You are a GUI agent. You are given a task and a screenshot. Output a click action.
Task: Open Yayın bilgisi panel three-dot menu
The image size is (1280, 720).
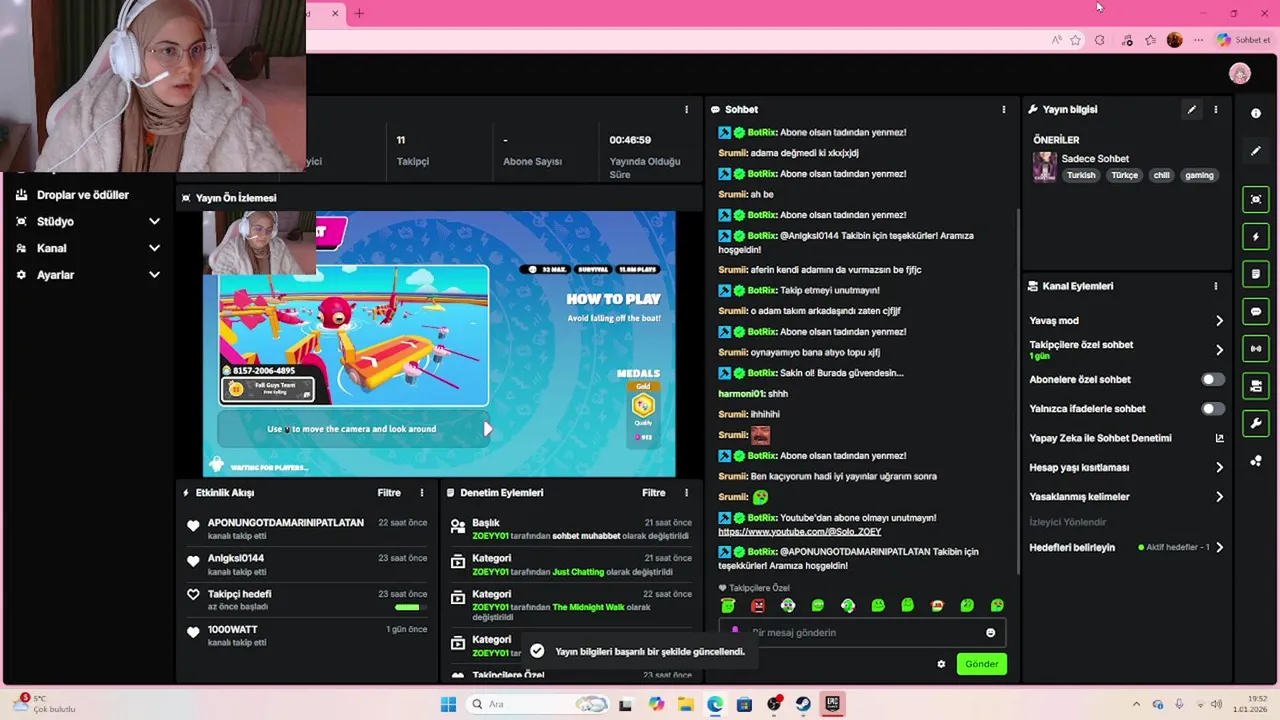[x=1216, y=110]
